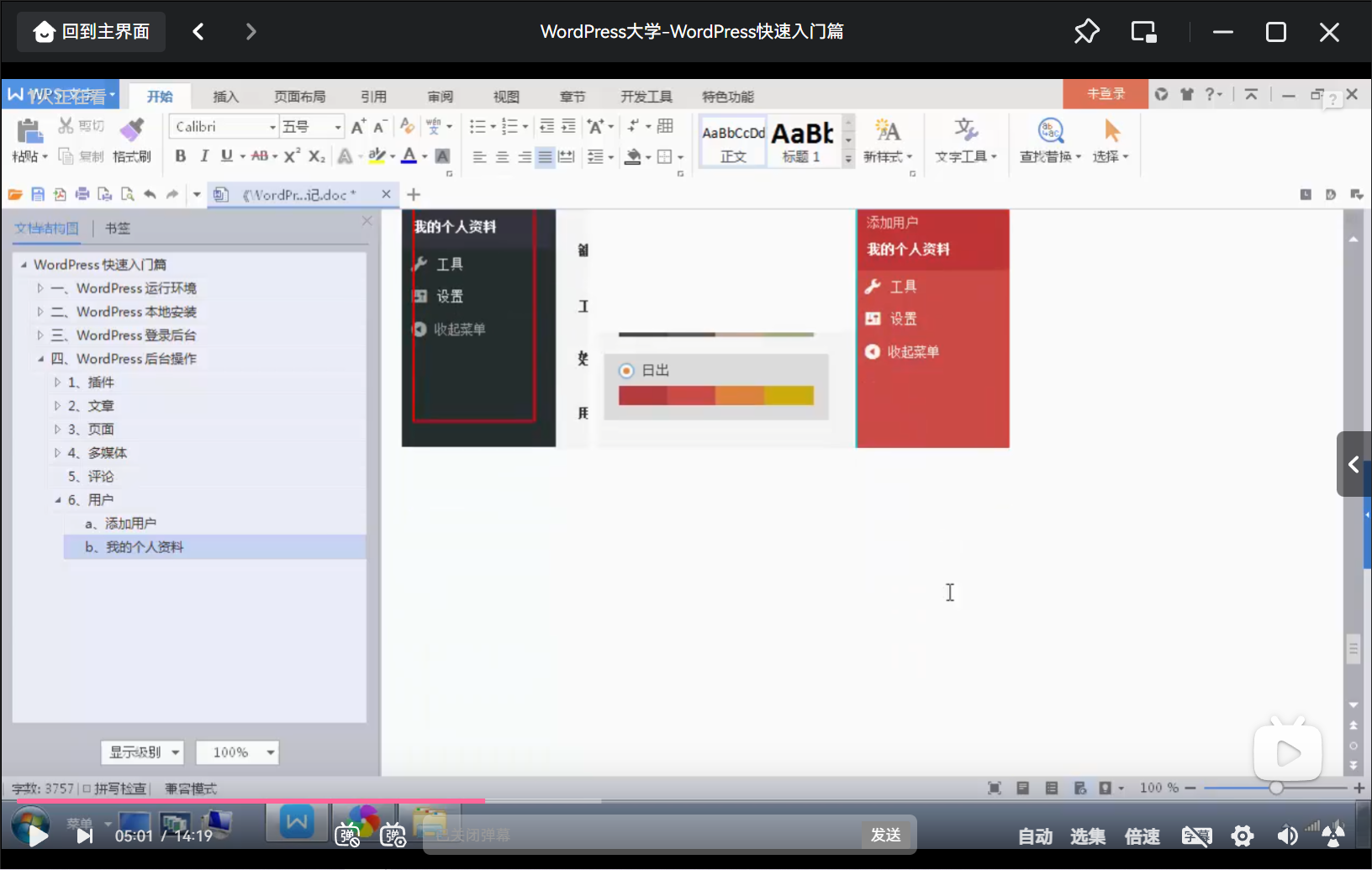Click the bullet list icon
Viewport: 1372px width, 870px height.
point(478,126)
